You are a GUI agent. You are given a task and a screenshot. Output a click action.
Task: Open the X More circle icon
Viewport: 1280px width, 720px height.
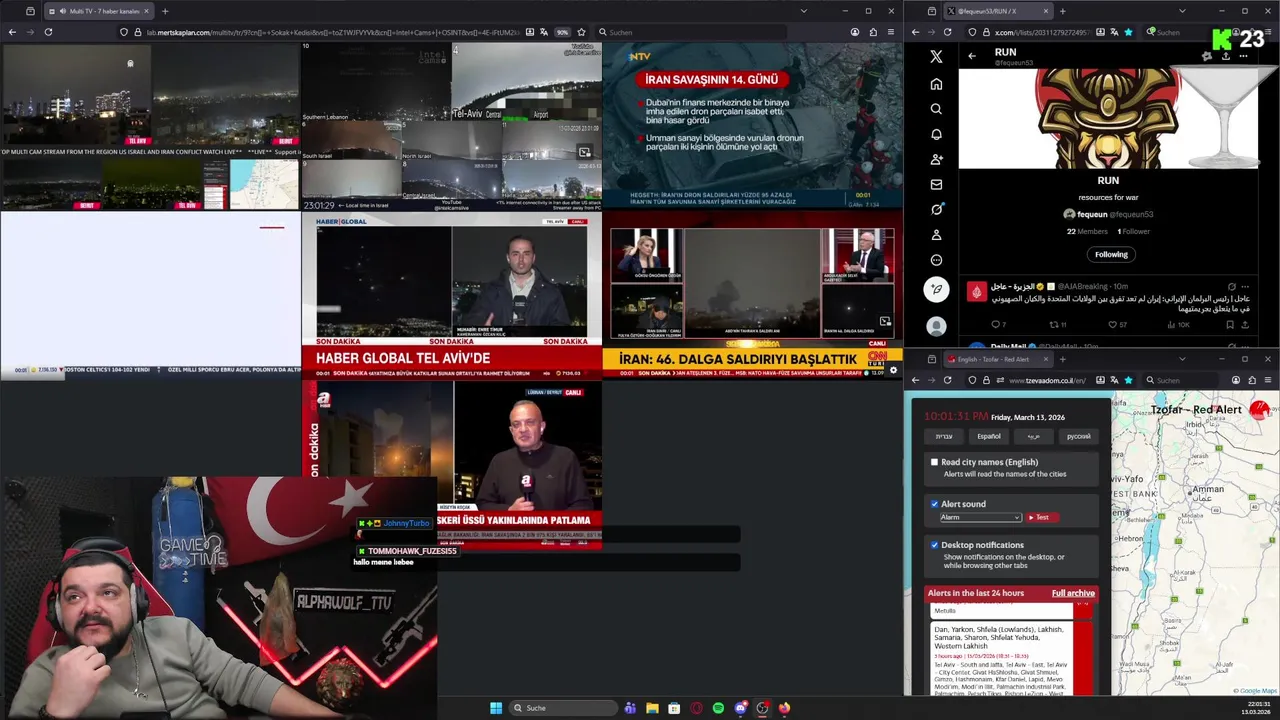pyautogui.click(x=936, y=260)
